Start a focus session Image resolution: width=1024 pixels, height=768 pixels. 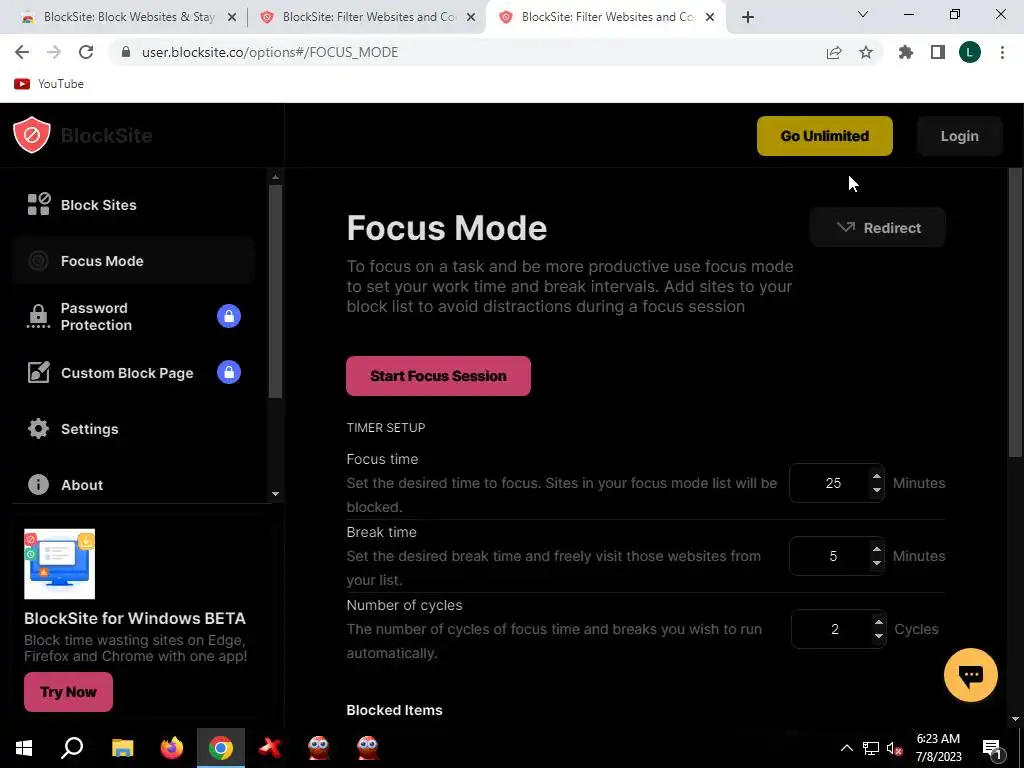pos(438,376)
